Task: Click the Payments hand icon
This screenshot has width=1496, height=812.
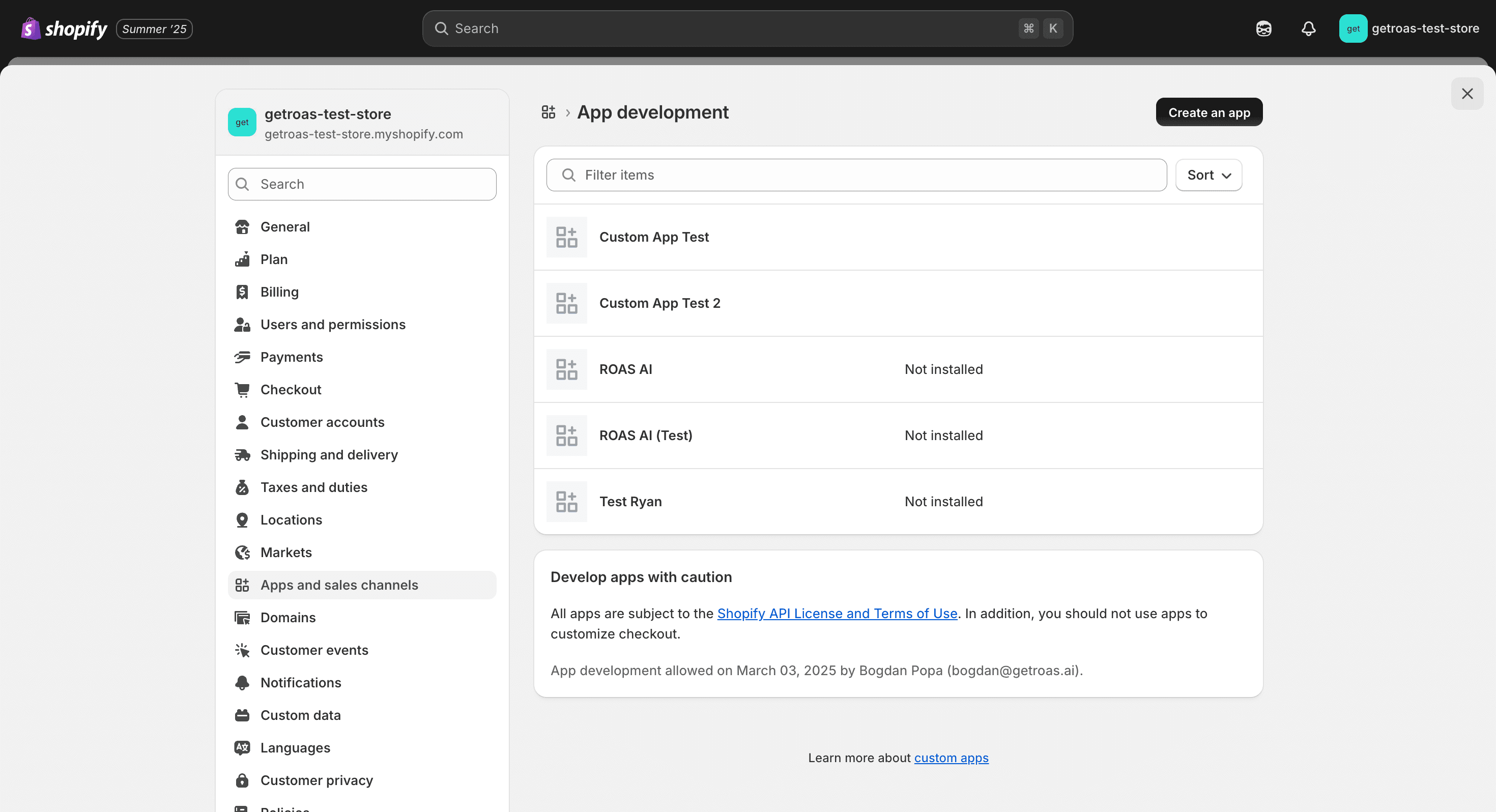Action: [x=242, y=357]
